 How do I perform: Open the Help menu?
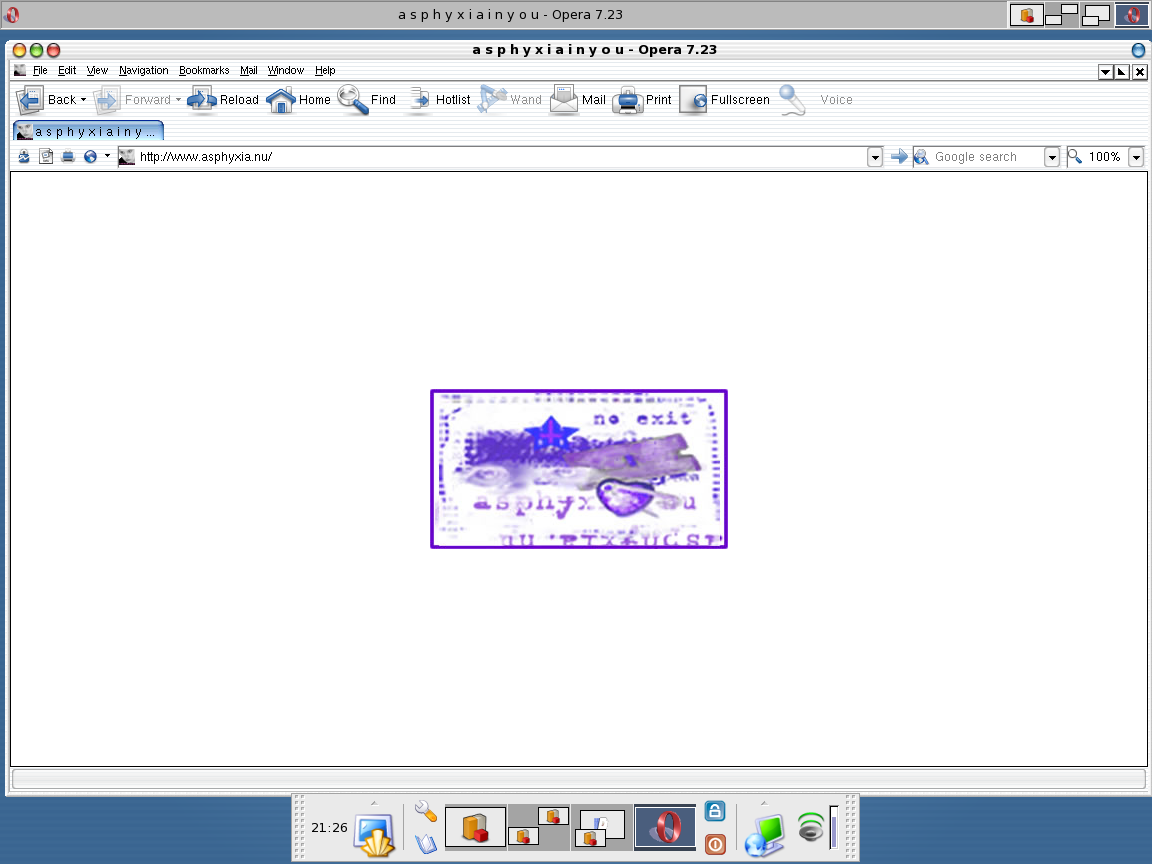pos(325,71)
